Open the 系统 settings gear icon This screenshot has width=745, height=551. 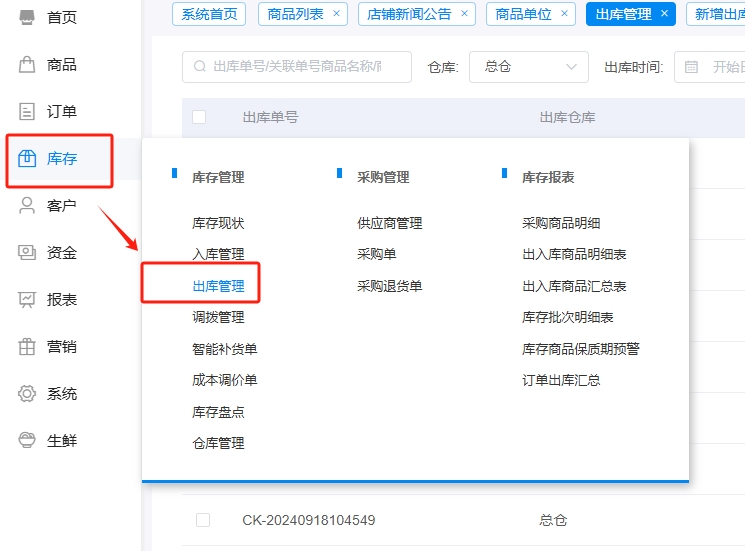pyautogui.click(x=27, y=393)
